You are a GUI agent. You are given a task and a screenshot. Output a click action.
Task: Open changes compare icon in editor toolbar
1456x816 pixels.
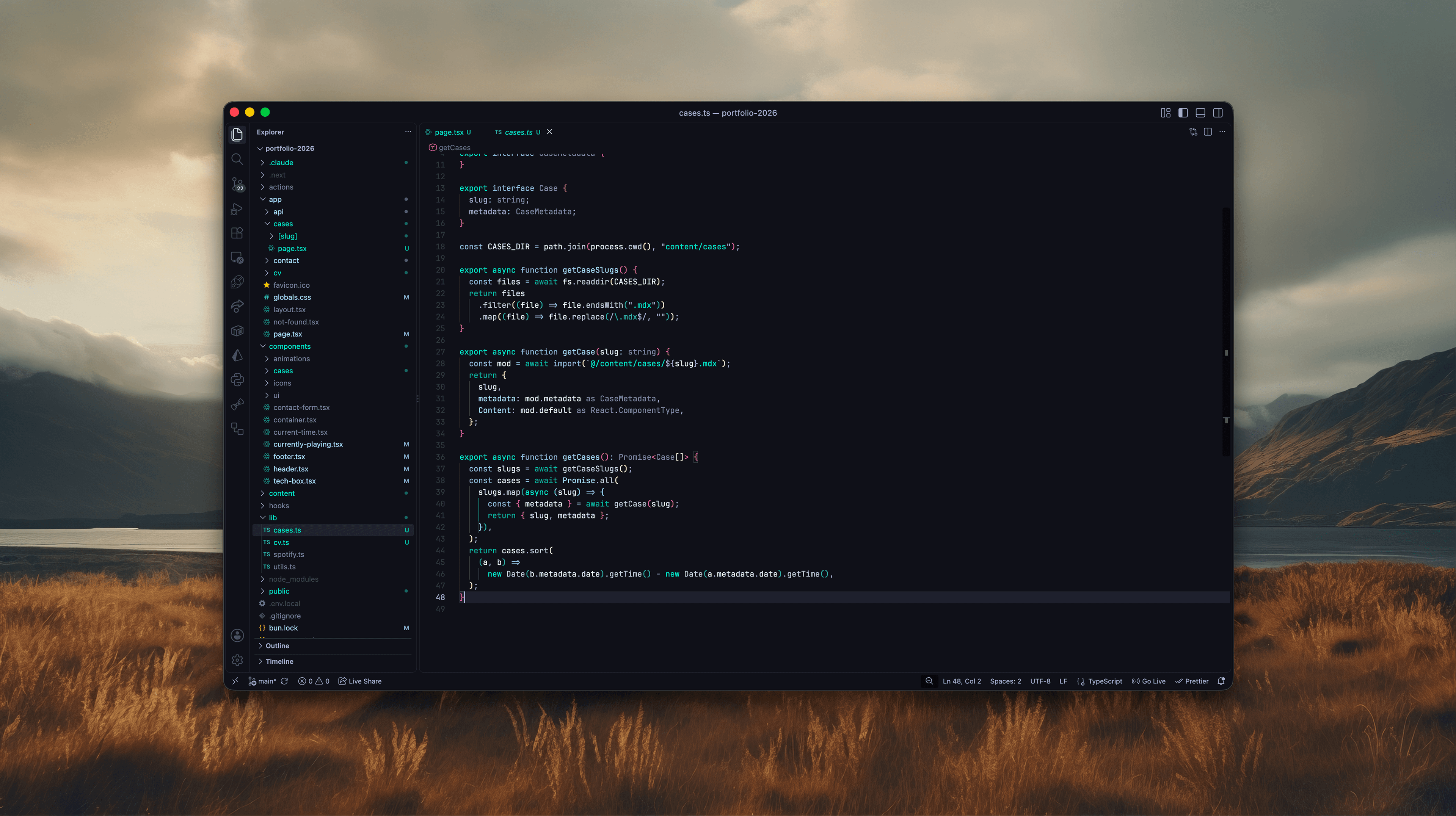coord(1193,132)
